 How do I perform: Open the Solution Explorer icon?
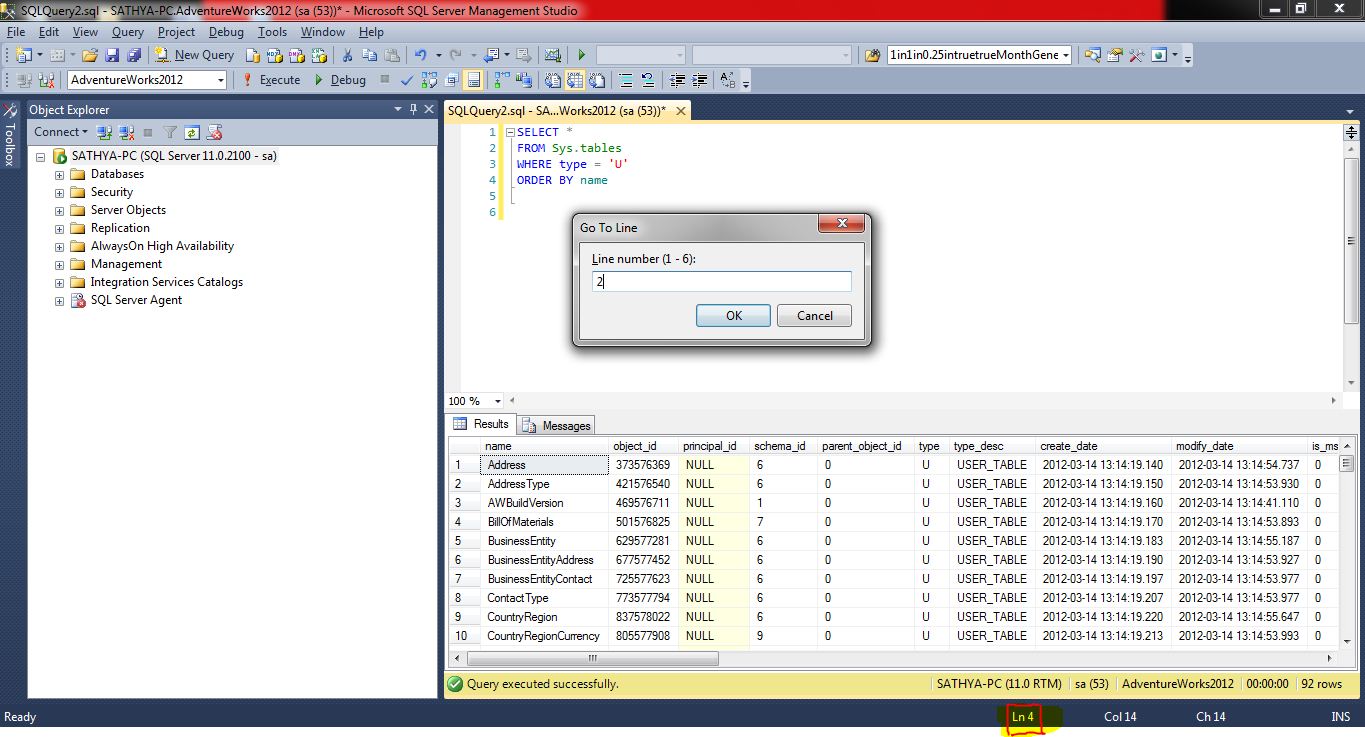click(1092, 55)
